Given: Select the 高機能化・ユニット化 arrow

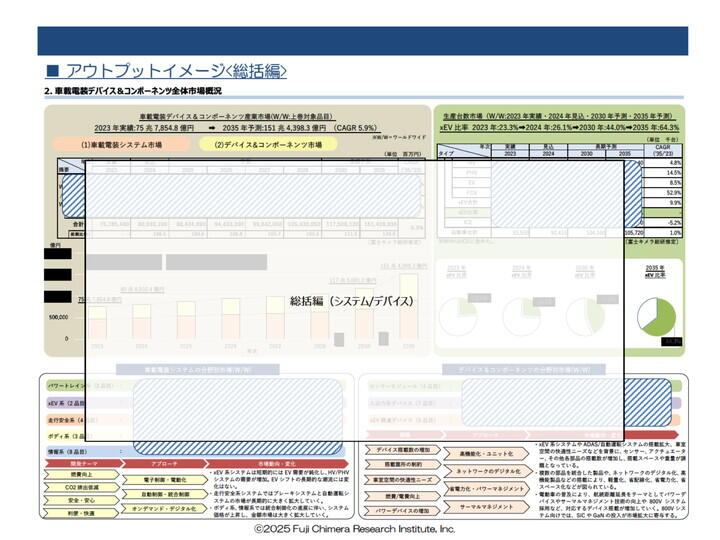Looking at the screenshot, I should (486, 454).
